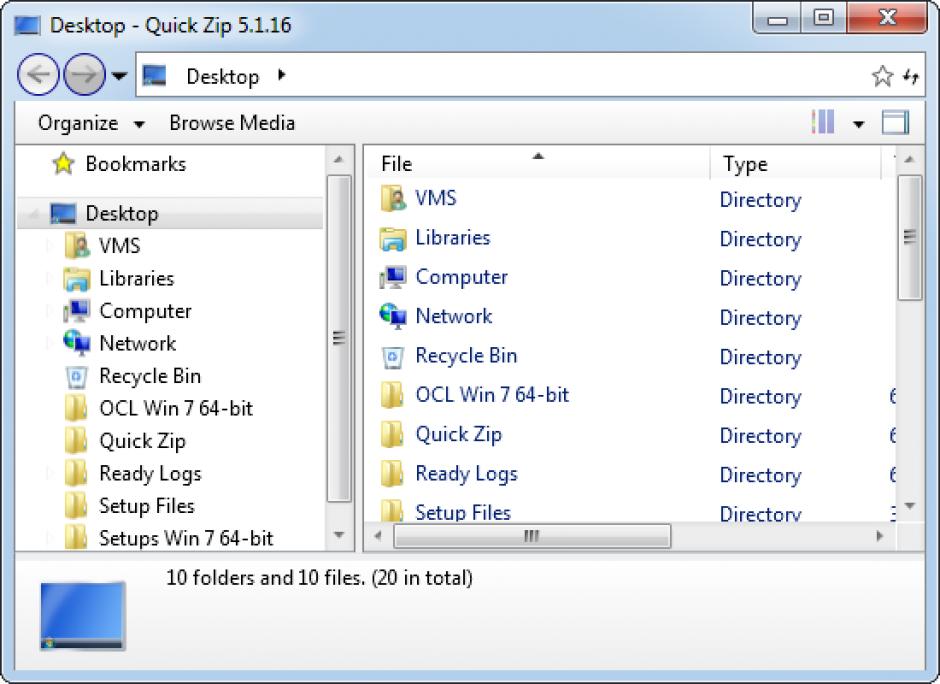This screenshot has height=684, width=940.
Task: Expand the VMS tree node
Action: click(x=50, y=245)
